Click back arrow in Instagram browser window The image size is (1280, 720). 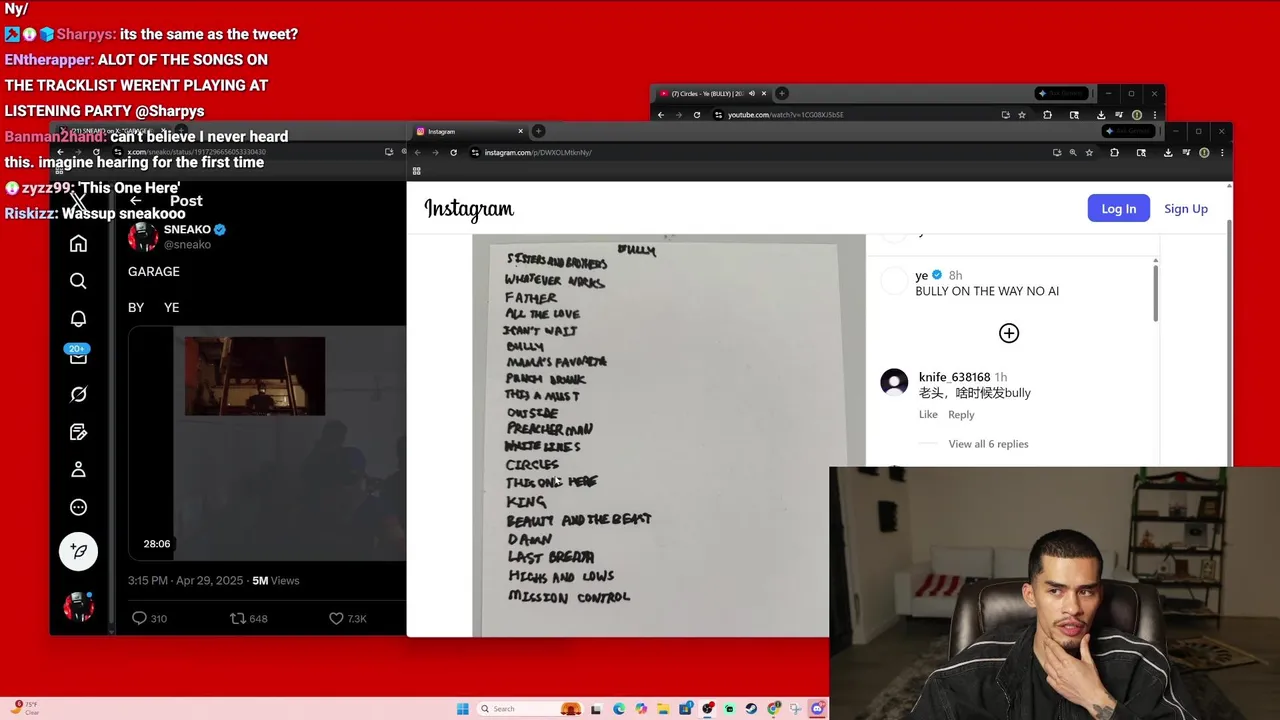[x=417, y=152]
